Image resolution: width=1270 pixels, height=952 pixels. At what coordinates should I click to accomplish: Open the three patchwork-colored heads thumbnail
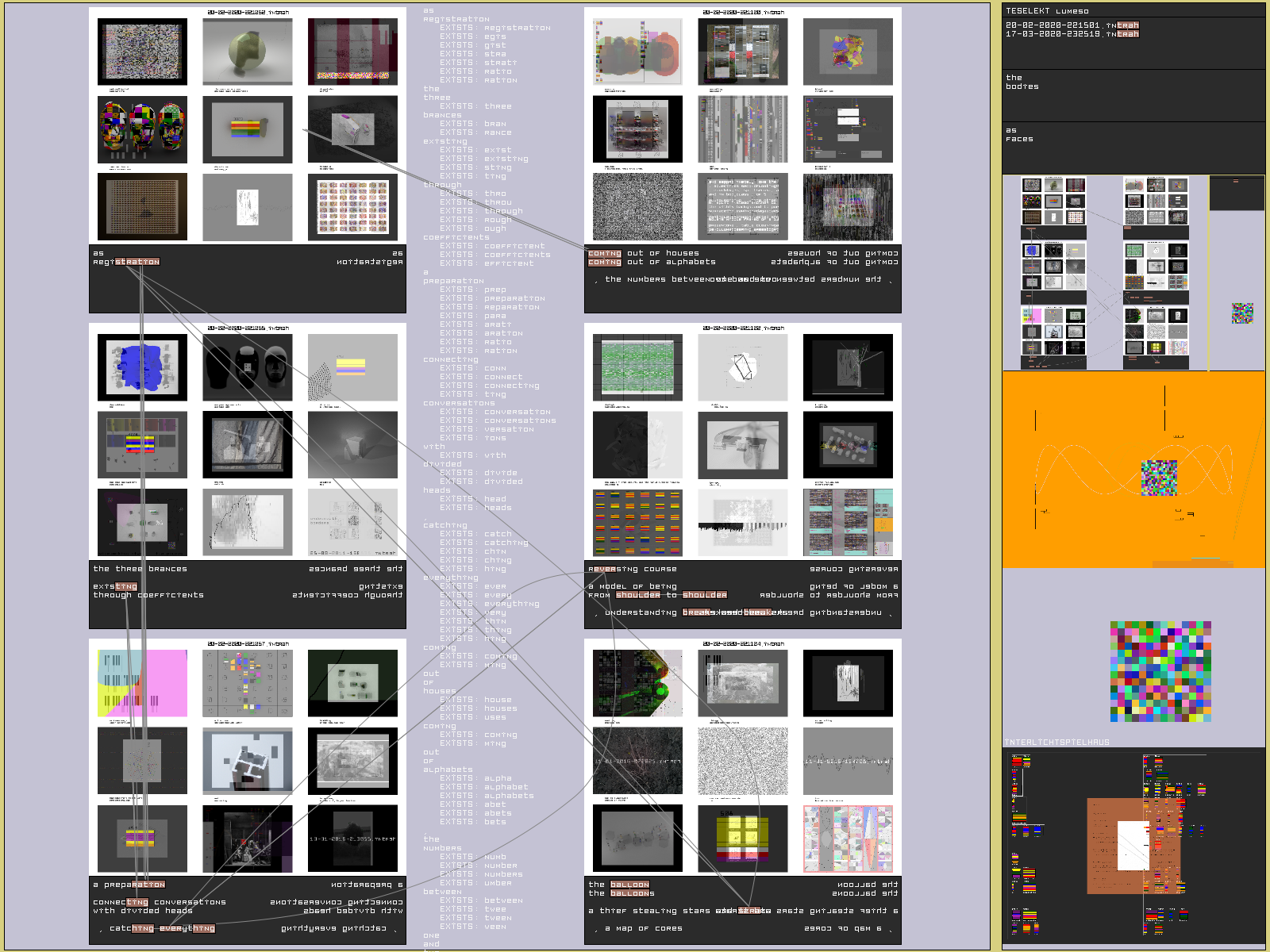(x=142, y=129)
